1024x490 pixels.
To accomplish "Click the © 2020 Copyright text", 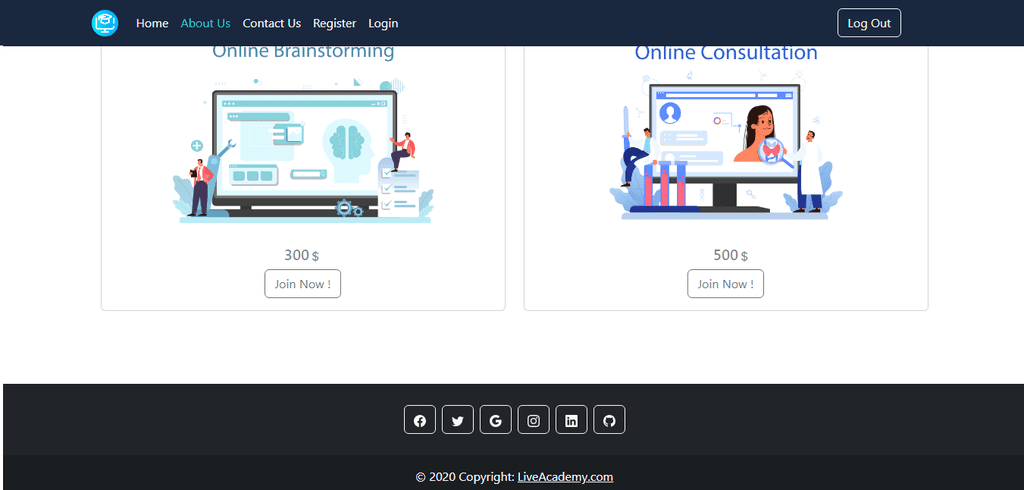I will (x=465, y=477).
